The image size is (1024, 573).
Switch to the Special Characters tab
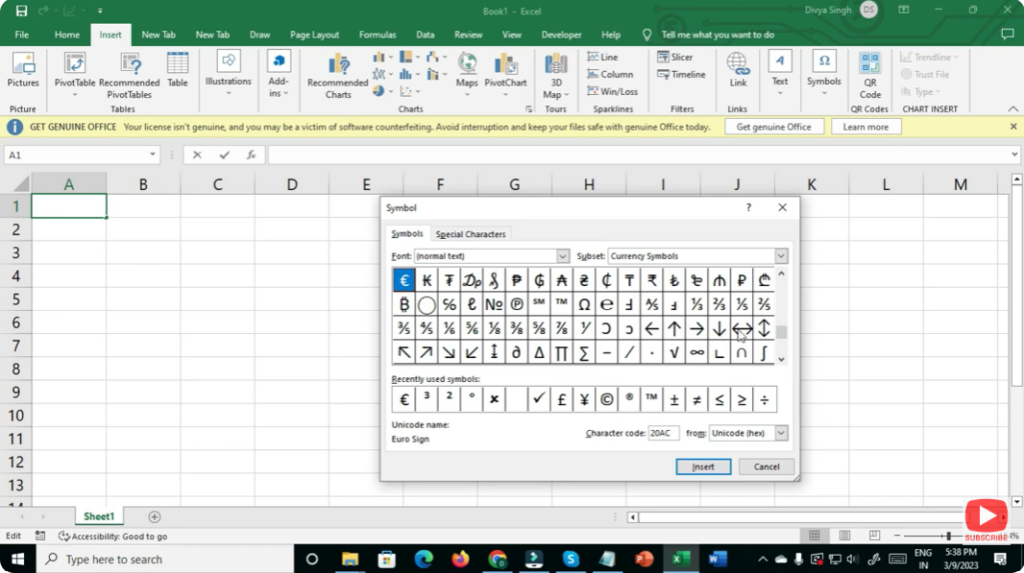470,234
